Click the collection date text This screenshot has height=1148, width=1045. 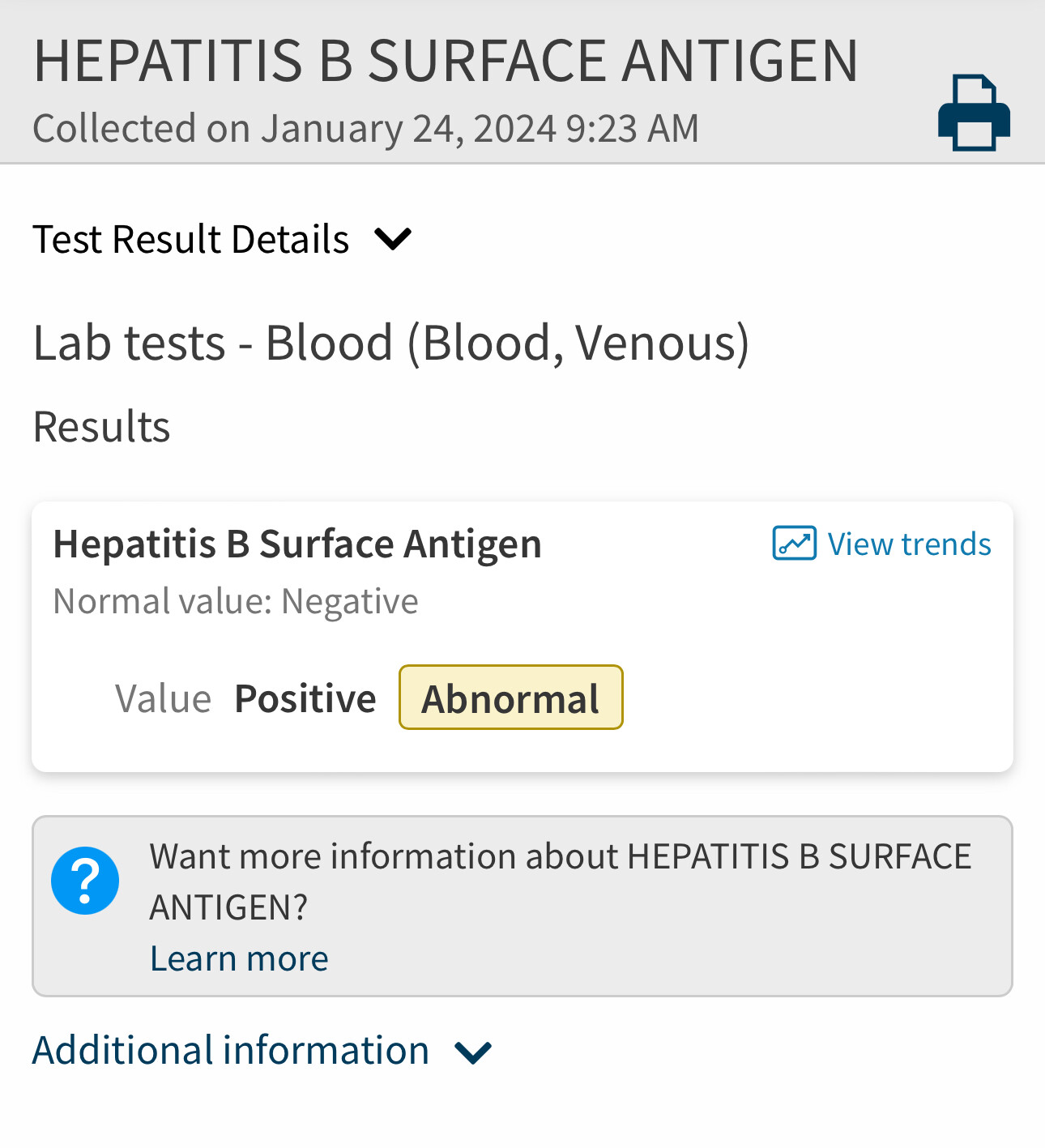tap(365, 128)
